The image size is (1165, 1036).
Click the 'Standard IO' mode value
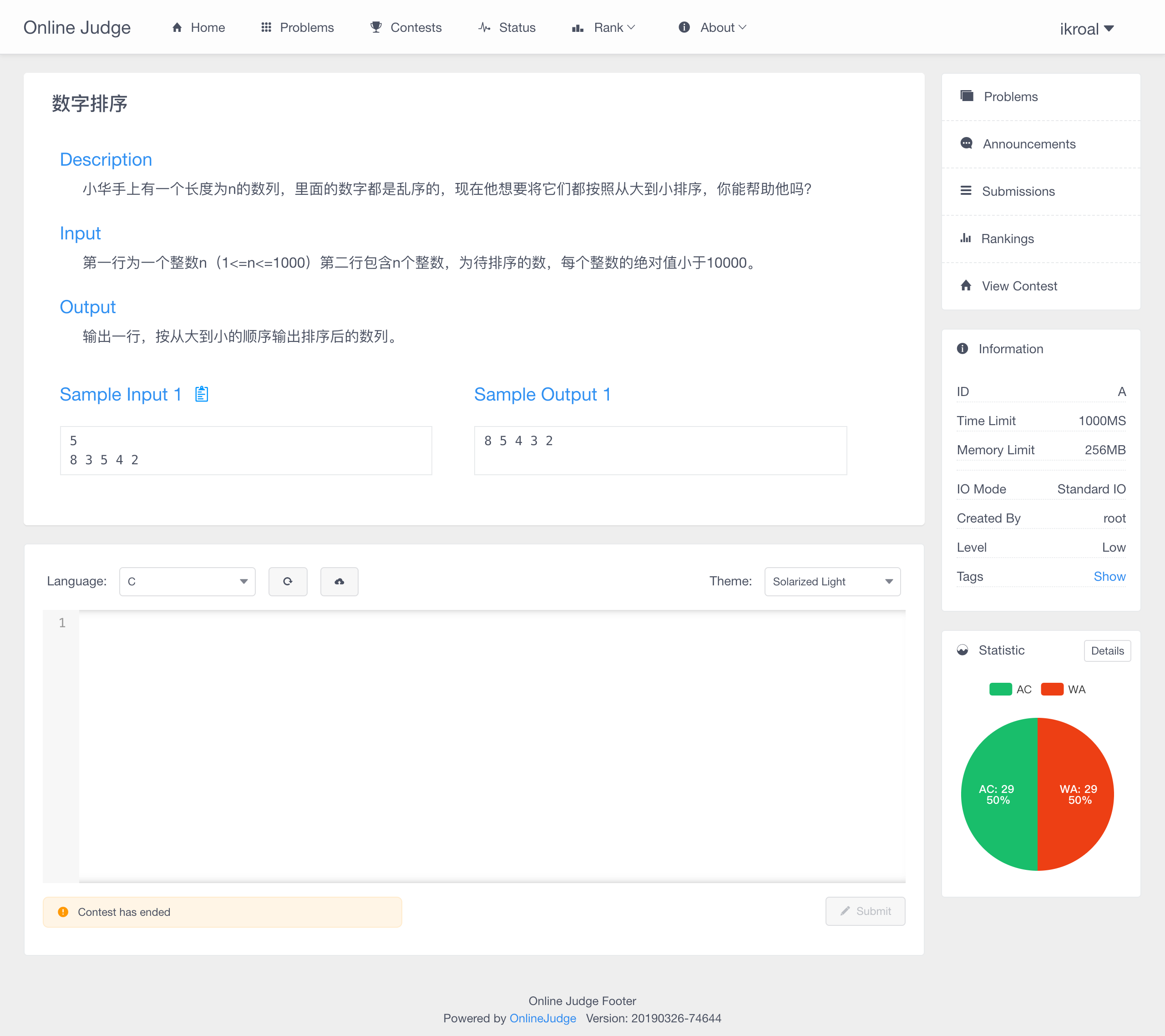[1091, 488]
